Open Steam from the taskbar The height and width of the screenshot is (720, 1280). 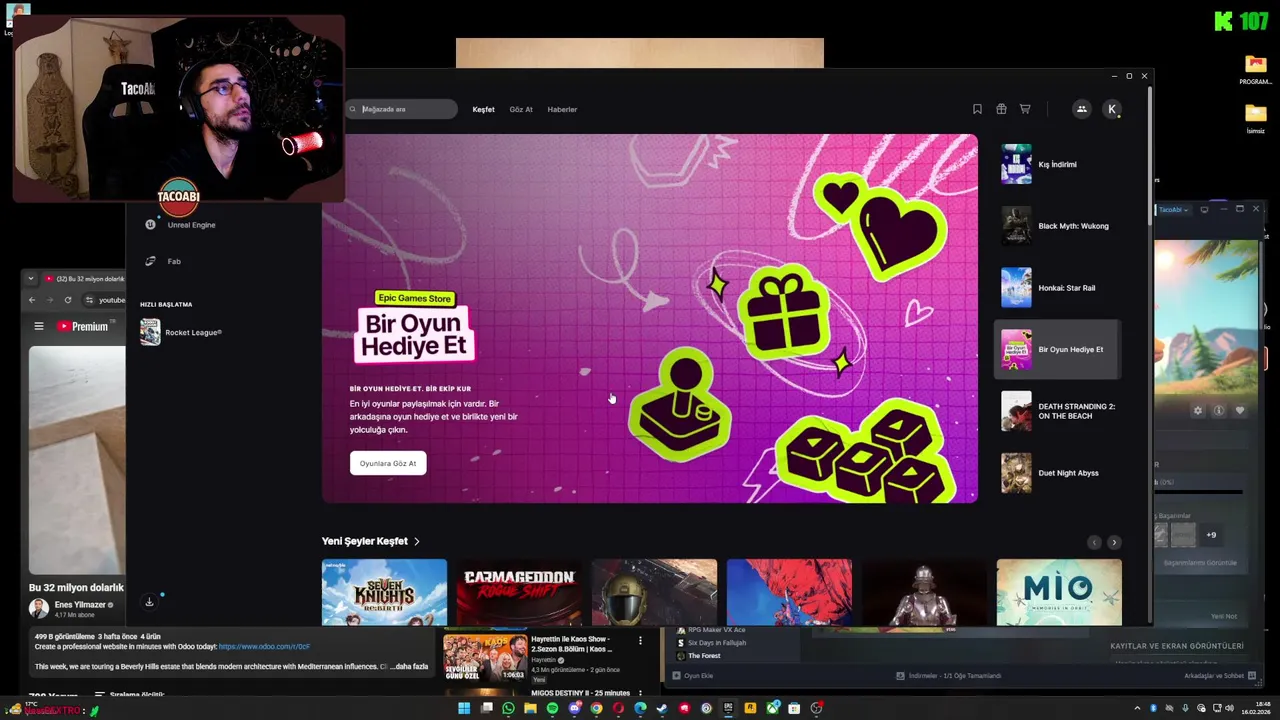coord(662,708)
